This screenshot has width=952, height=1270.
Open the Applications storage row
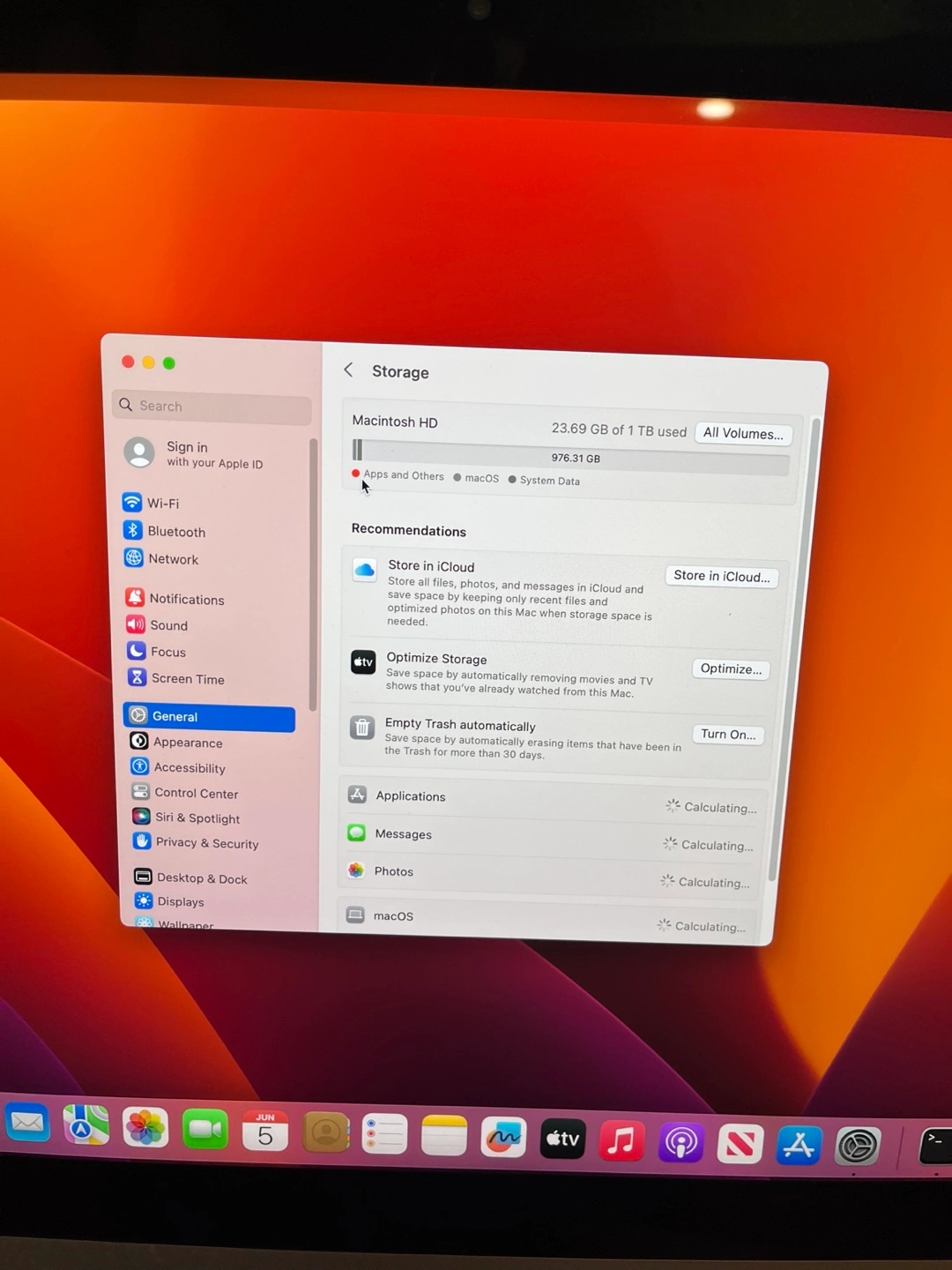(x=552, y=801)
